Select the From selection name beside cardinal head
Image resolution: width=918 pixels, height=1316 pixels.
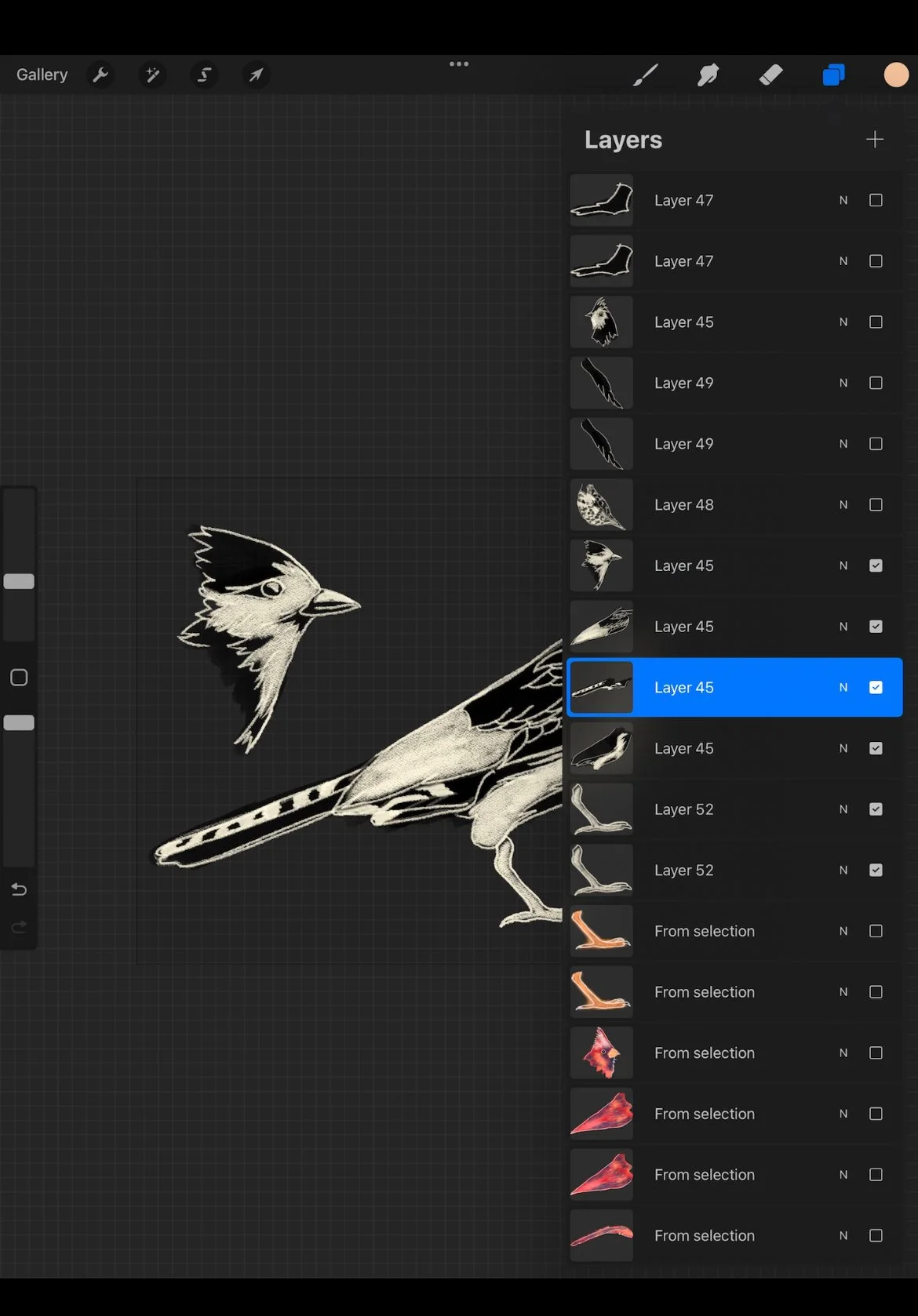click(x=705, y=1053)
